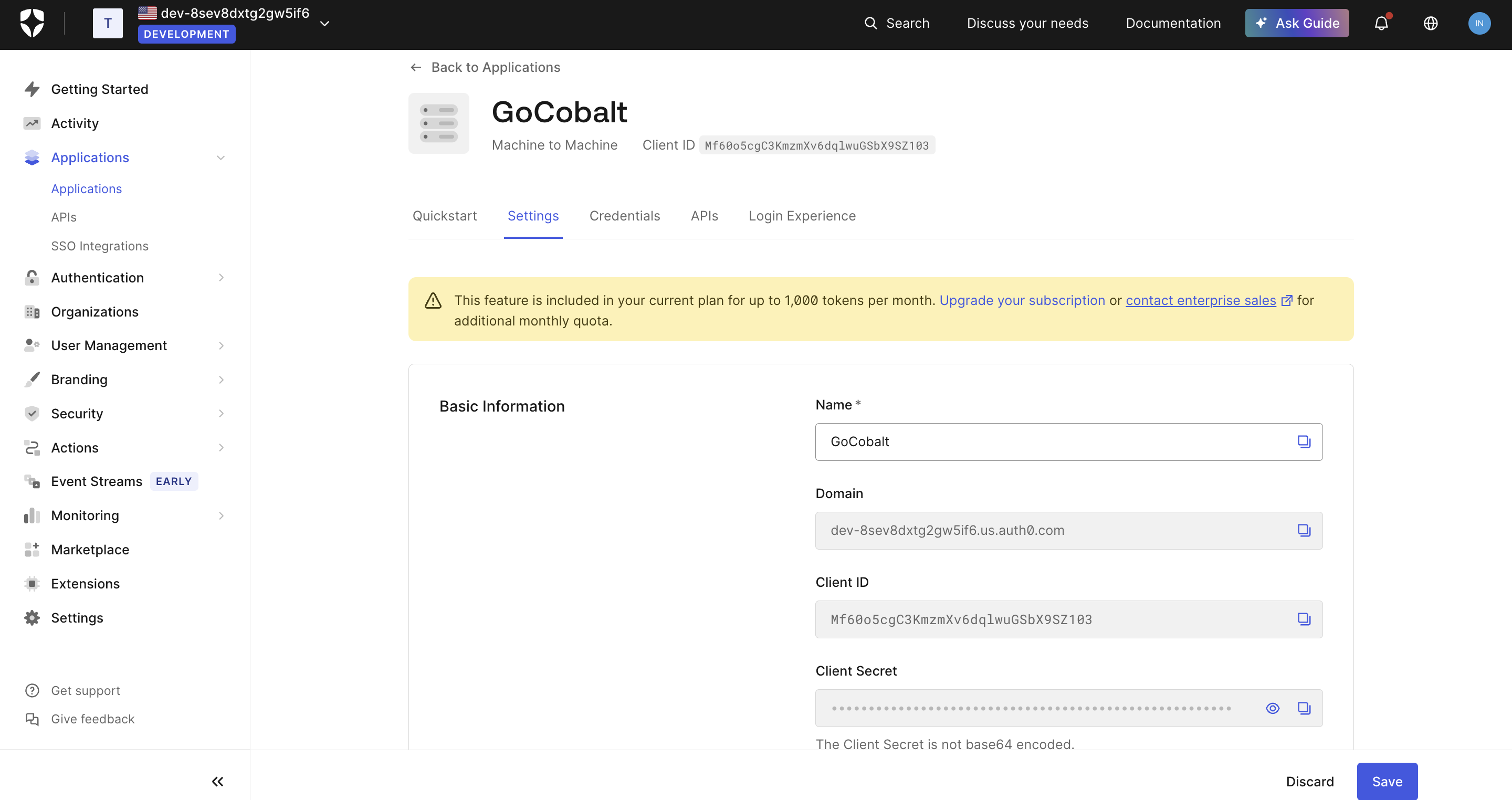Click the notifications bell icon
This screenshot has width=1512, height=800.
[1381, 24]
